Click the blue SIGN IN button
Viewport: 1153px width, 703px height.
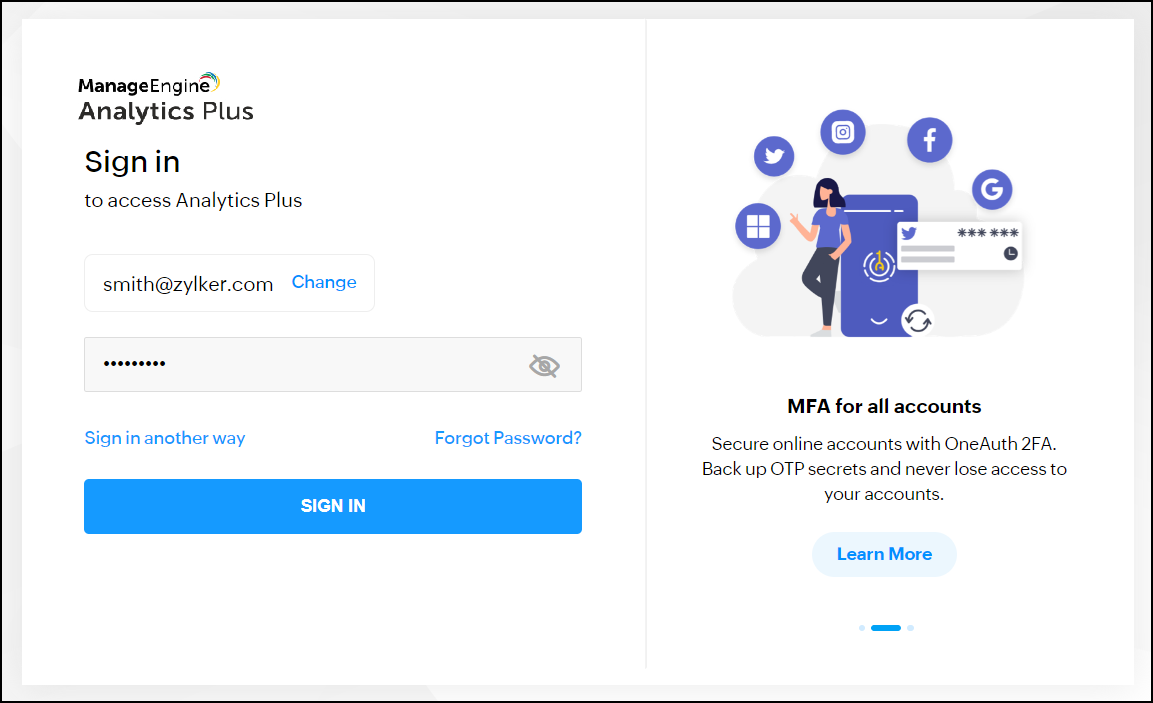pos(333,506)
